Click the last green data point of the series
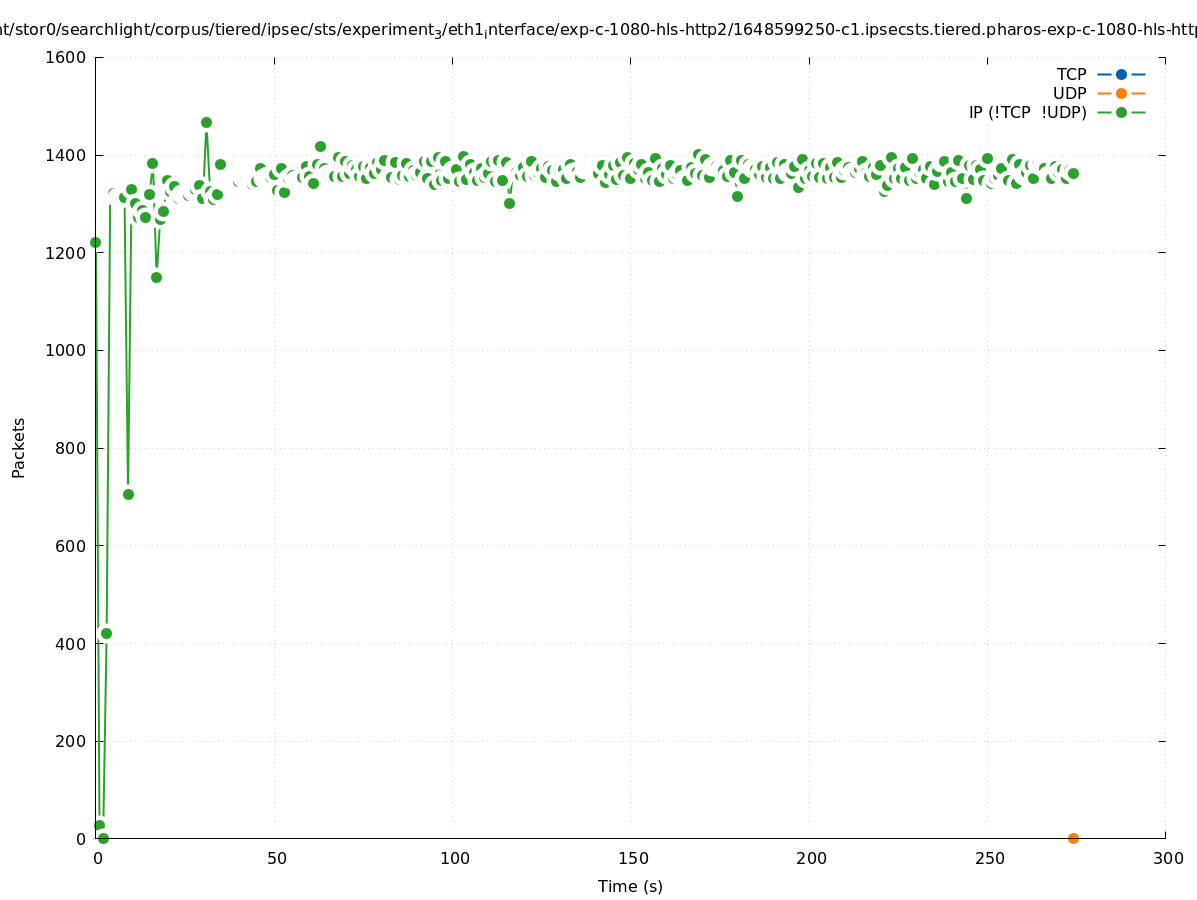Viewport: 1197px width, 900px height. 1073,173
